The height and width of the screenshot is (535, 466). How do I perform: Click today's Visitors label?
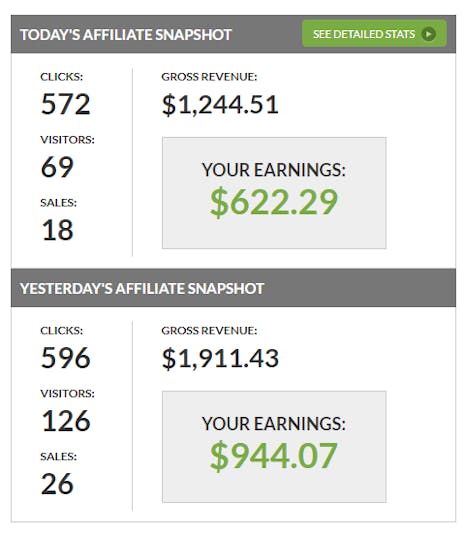pyautogui.click(x=68, y=140)
